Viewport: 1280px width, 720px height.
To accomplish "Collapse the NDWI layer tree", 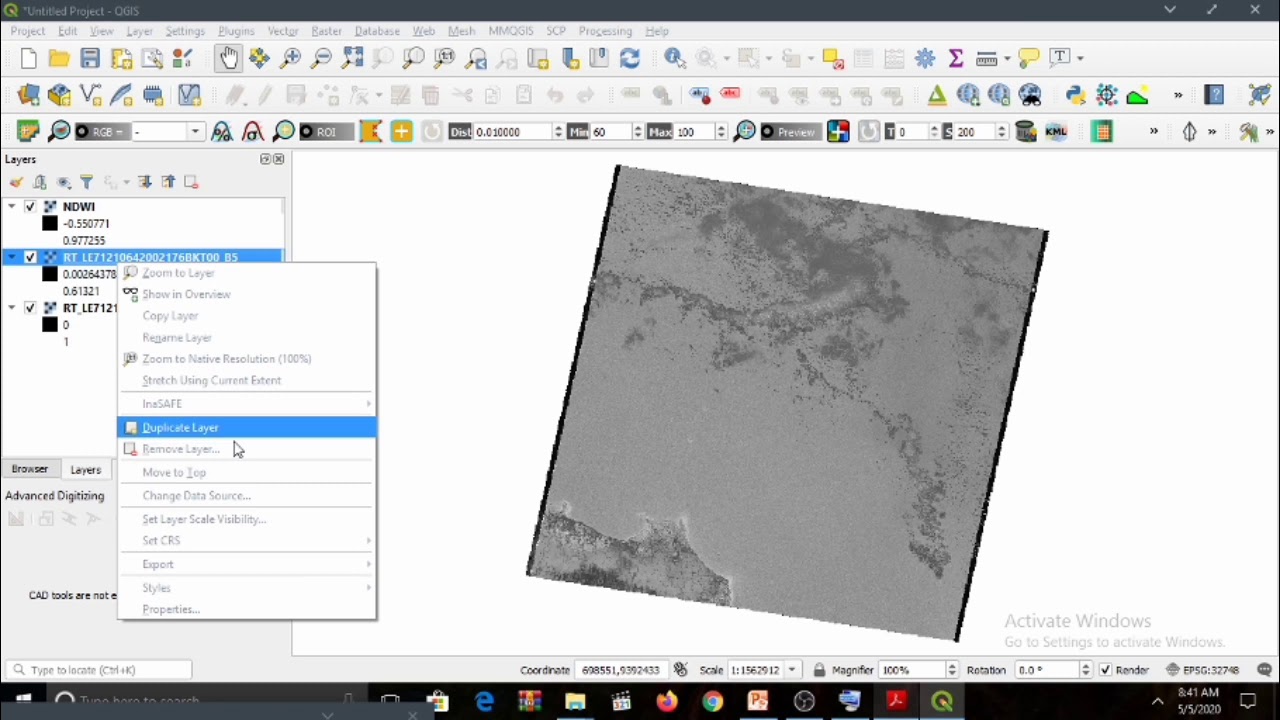I will point(12,207).
